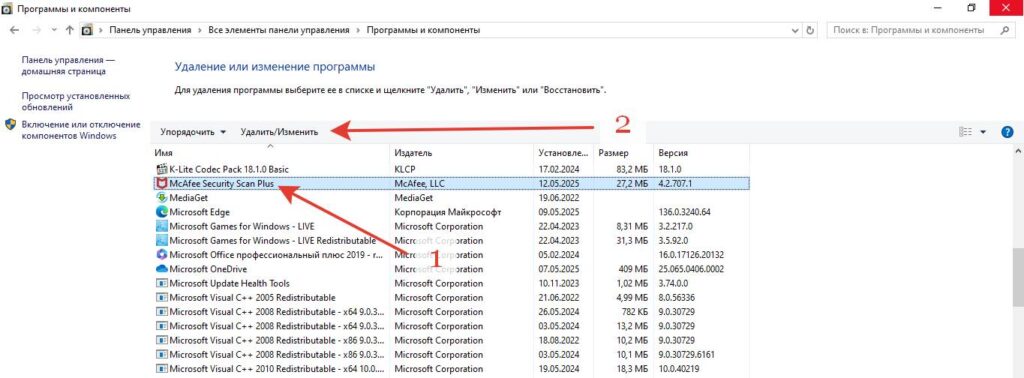1024x378 pixels.
Task: Click the Microsoft OneDrive cloud icon
Action: (x=162, y=269)
